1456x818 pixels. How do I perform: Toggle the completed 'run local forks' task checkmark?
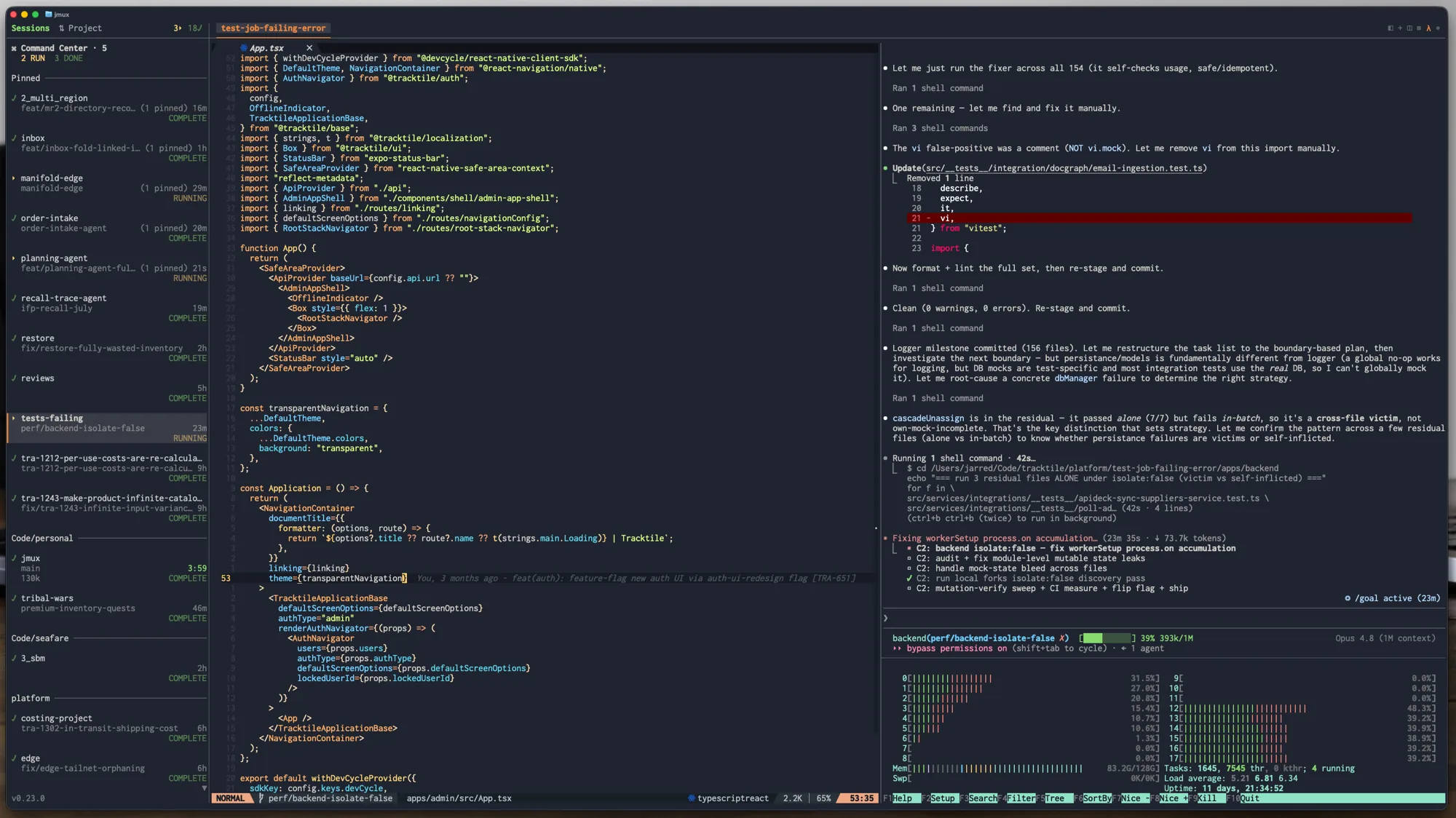909,579
